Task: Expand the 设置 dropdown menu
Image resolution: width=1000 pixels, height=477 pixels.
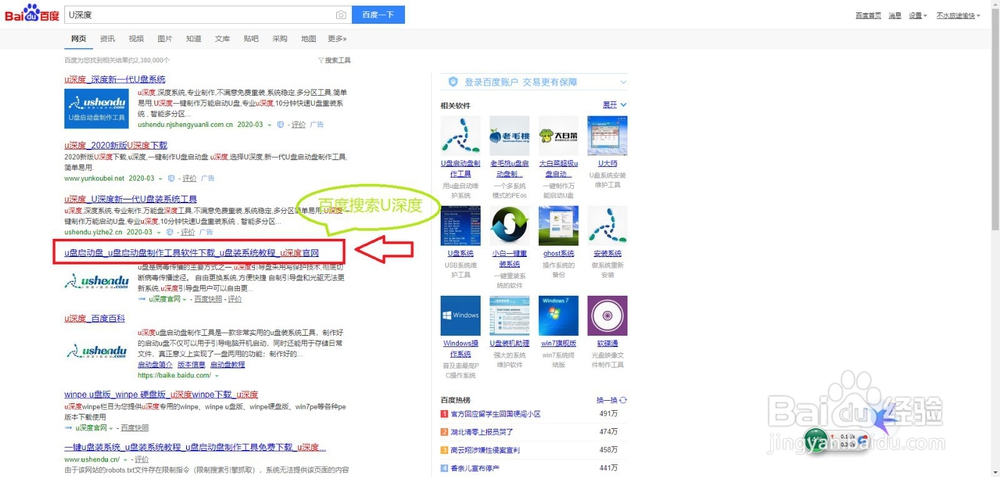Action: 918,15
